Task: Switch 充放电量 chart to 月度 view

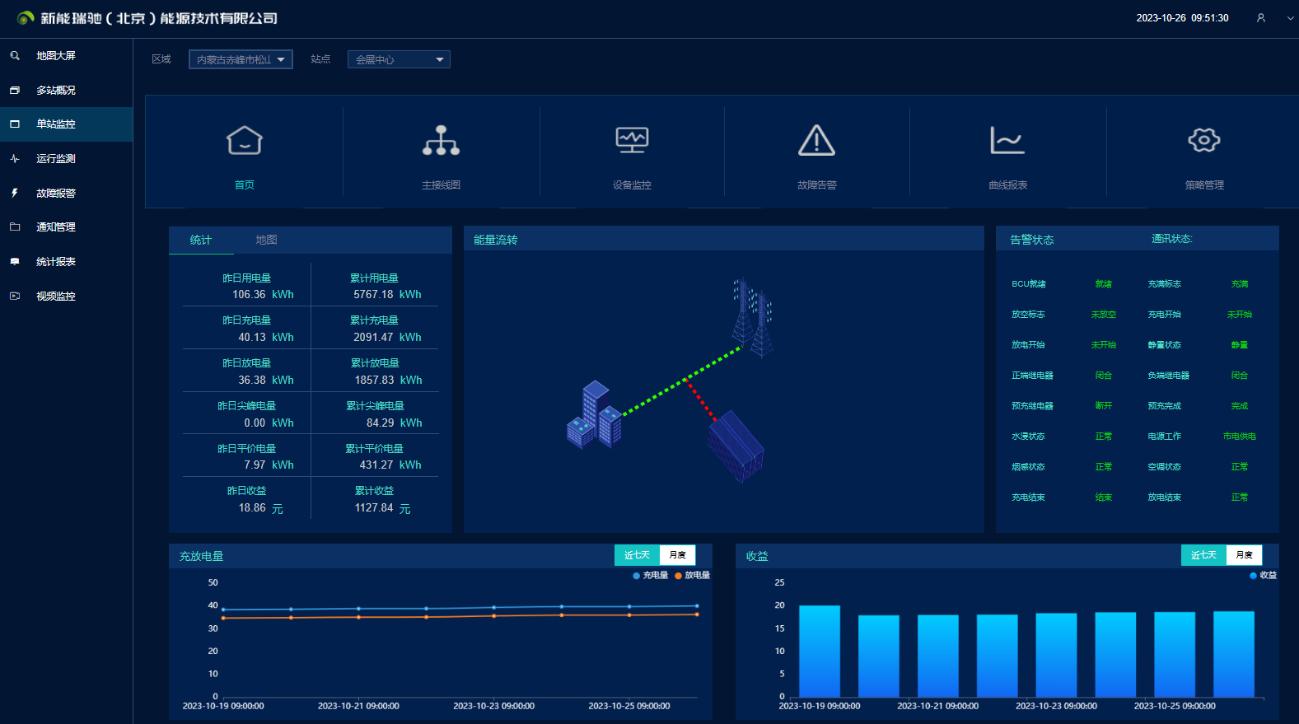Action: (677, 555)
